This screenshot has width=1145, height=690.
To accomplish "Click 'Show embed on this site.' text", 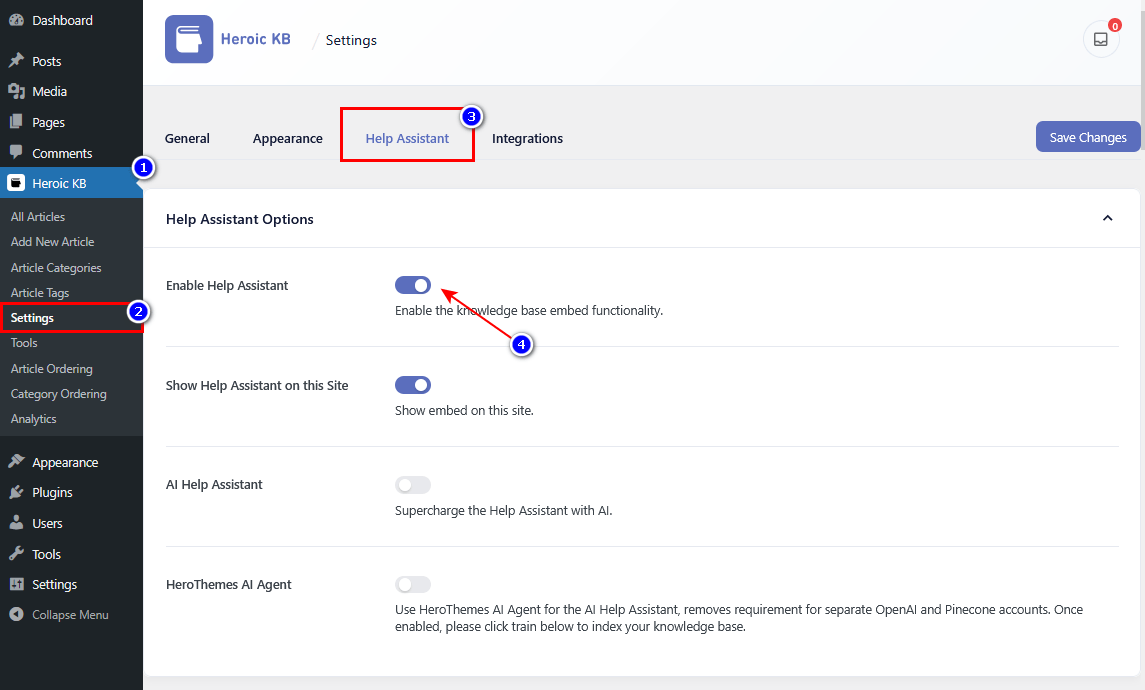I will [464, 410].
